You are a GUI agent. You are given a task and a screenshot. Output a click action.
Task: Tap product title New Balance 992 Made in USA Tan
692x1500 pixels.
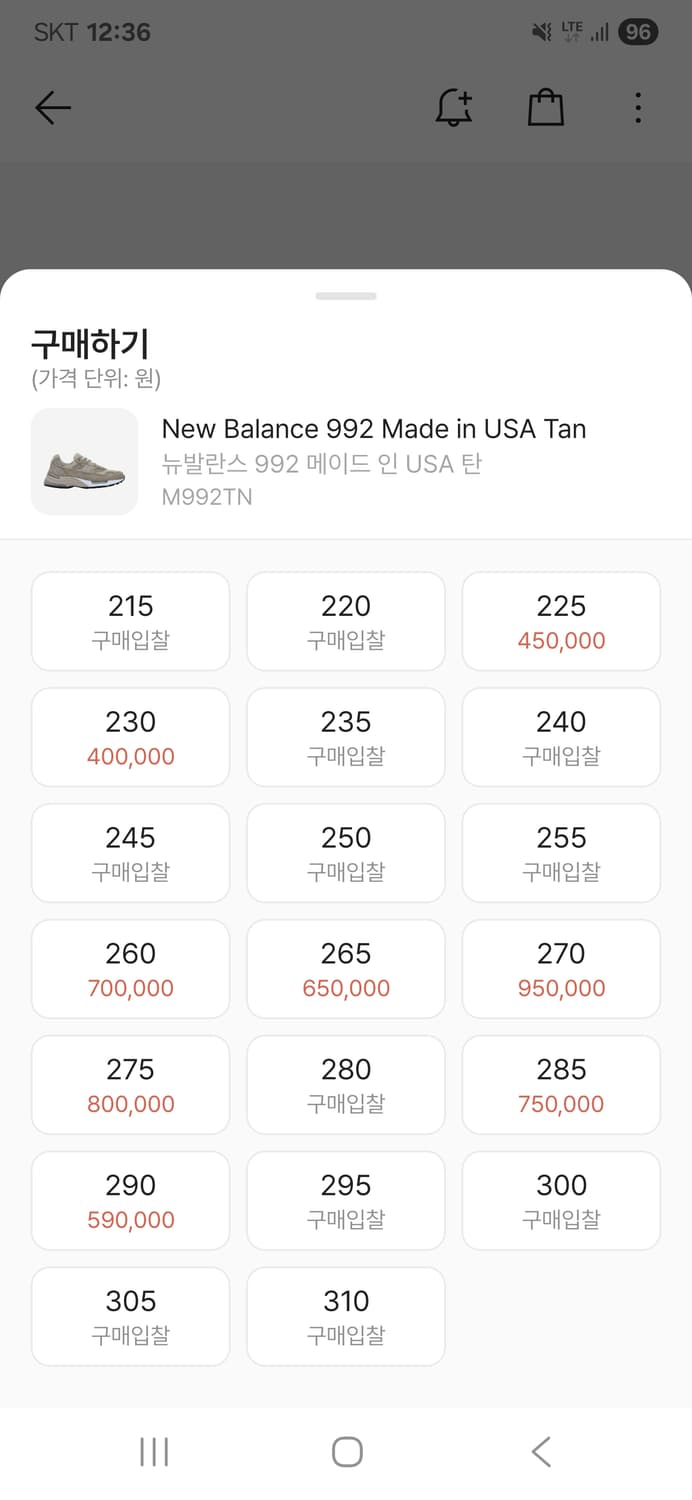374,429
